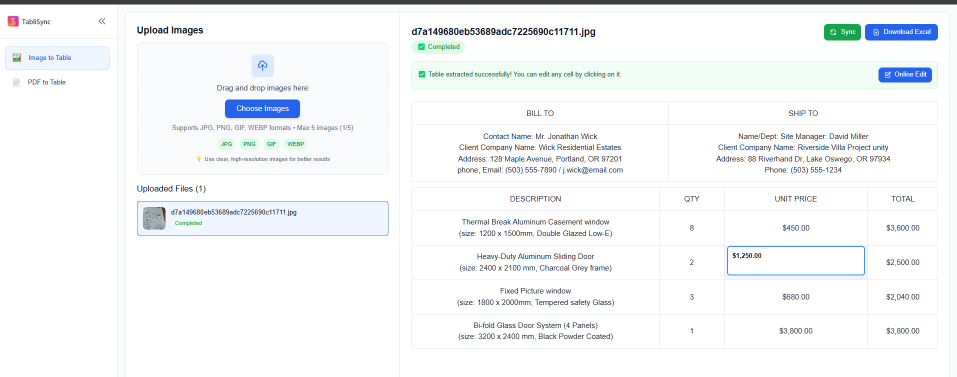The height and width of the screenshot is (377, 957).
Task: Click the $680.00 unit price cell
Action: (x=796, y=296)
